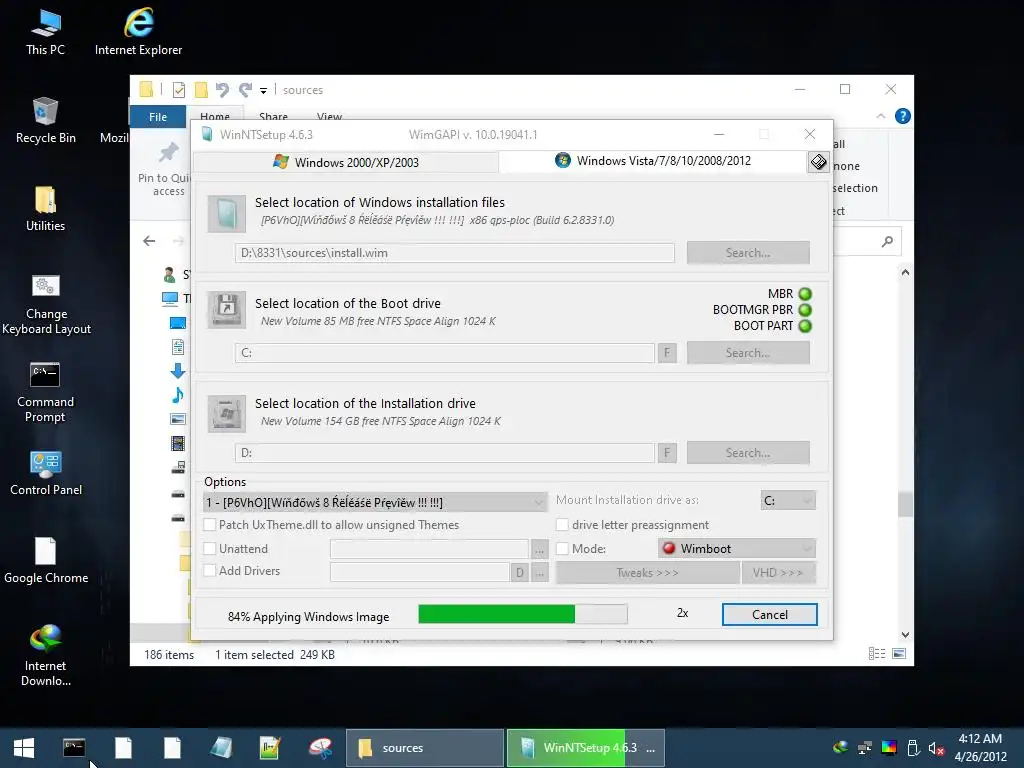The width and height of the screenshot is (1024, 768).
Task: Enable the Unattend checkbox
Action: click(210, 549)
